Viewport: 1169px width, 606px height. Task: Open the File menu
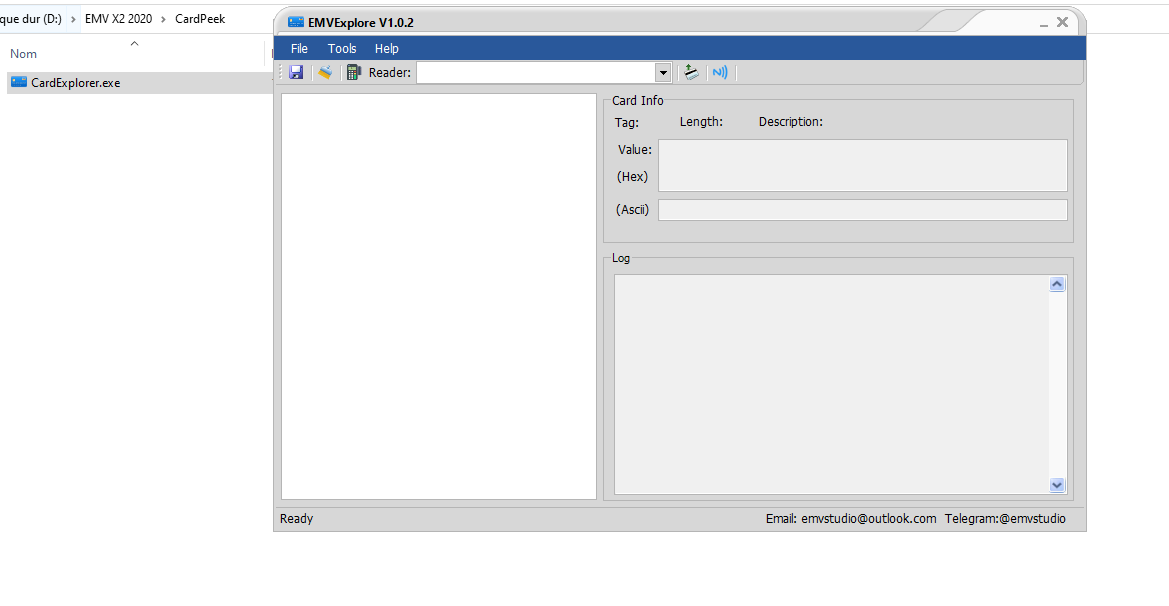click(x=299, y=48)
